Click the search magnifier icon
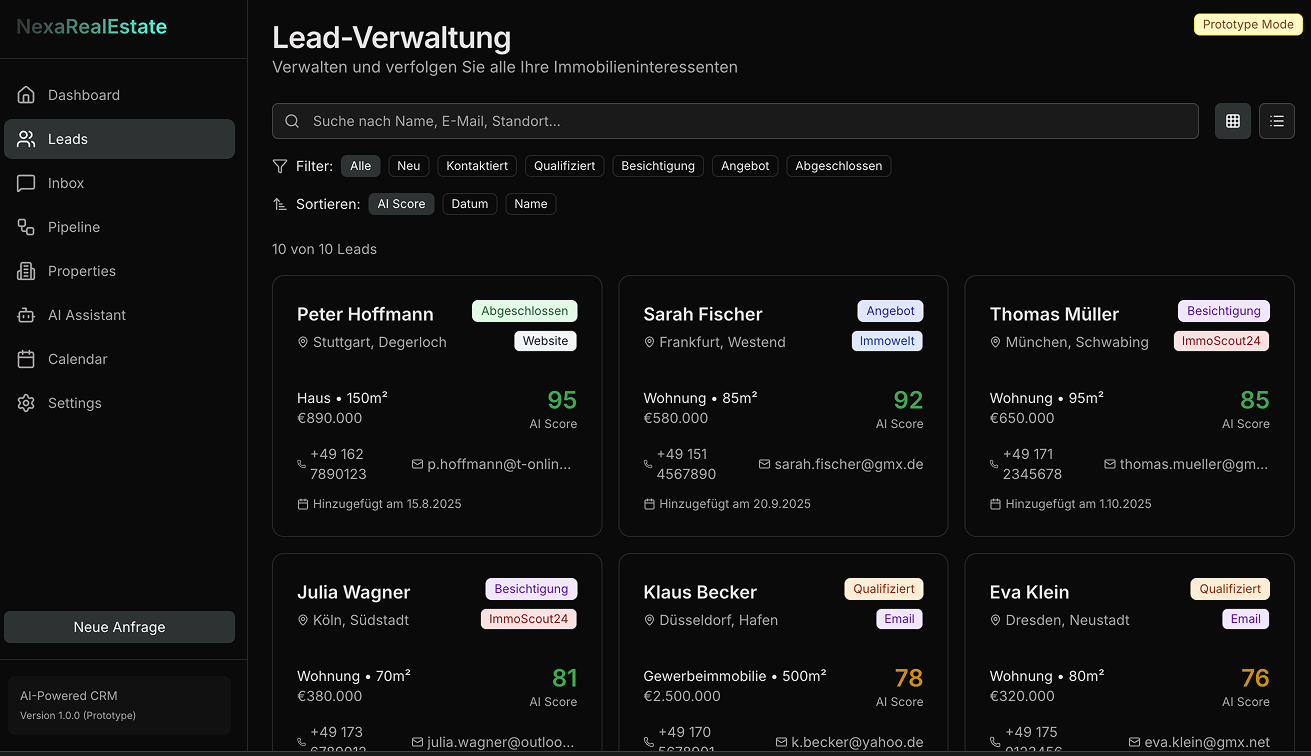The height and width of the screenshot is (756, 1311). point(292,120)
